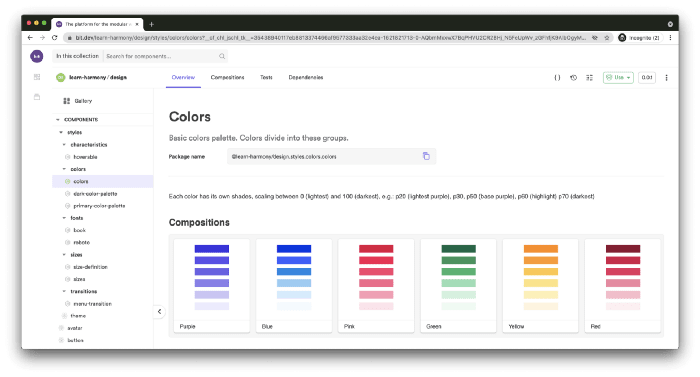Select the primary-color-palette component
This screenshot has width=700, height=377.
(x=99, y=206)
